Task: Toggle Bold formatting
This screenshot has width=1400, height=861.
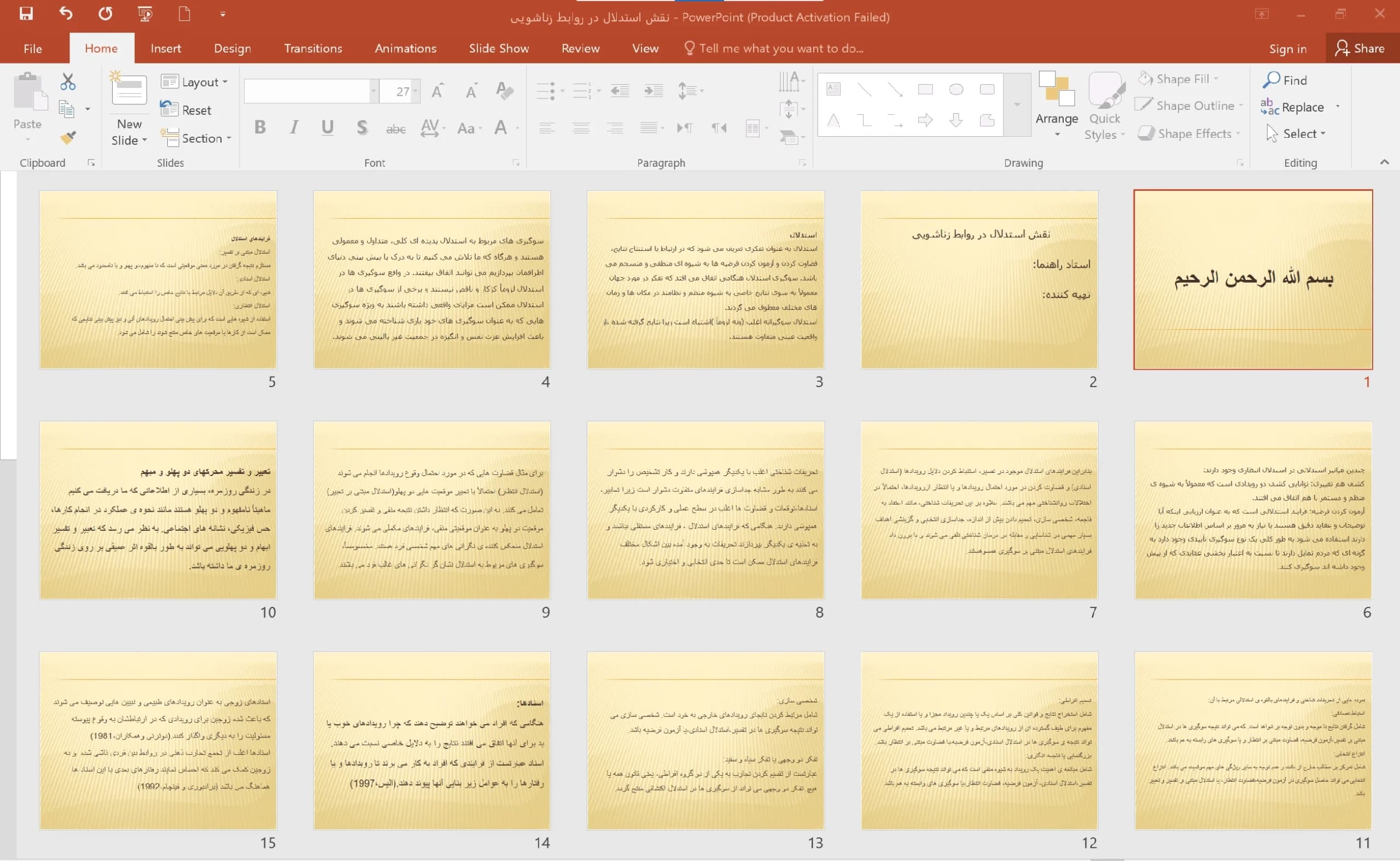Action: (260, 127)
